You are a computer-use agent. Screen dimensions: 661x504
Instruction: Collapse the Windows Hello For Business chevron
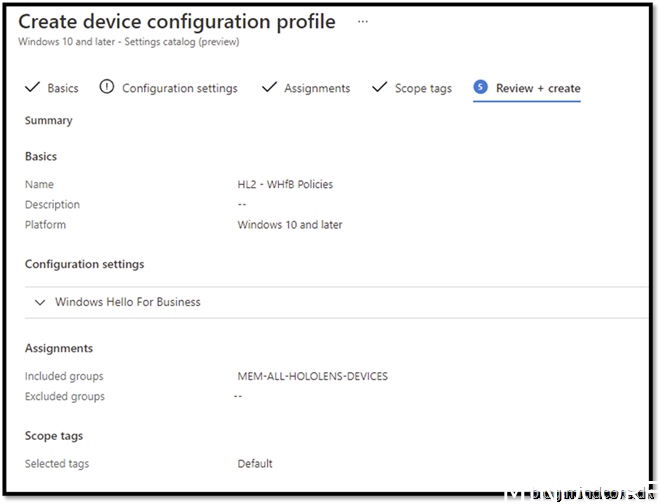(x=40, y=302)
